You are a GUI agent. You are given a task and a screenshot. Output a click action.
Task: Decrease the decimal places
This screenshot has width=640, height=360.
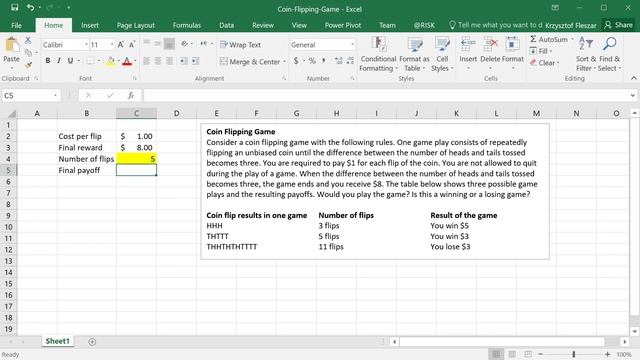[350, 61]
